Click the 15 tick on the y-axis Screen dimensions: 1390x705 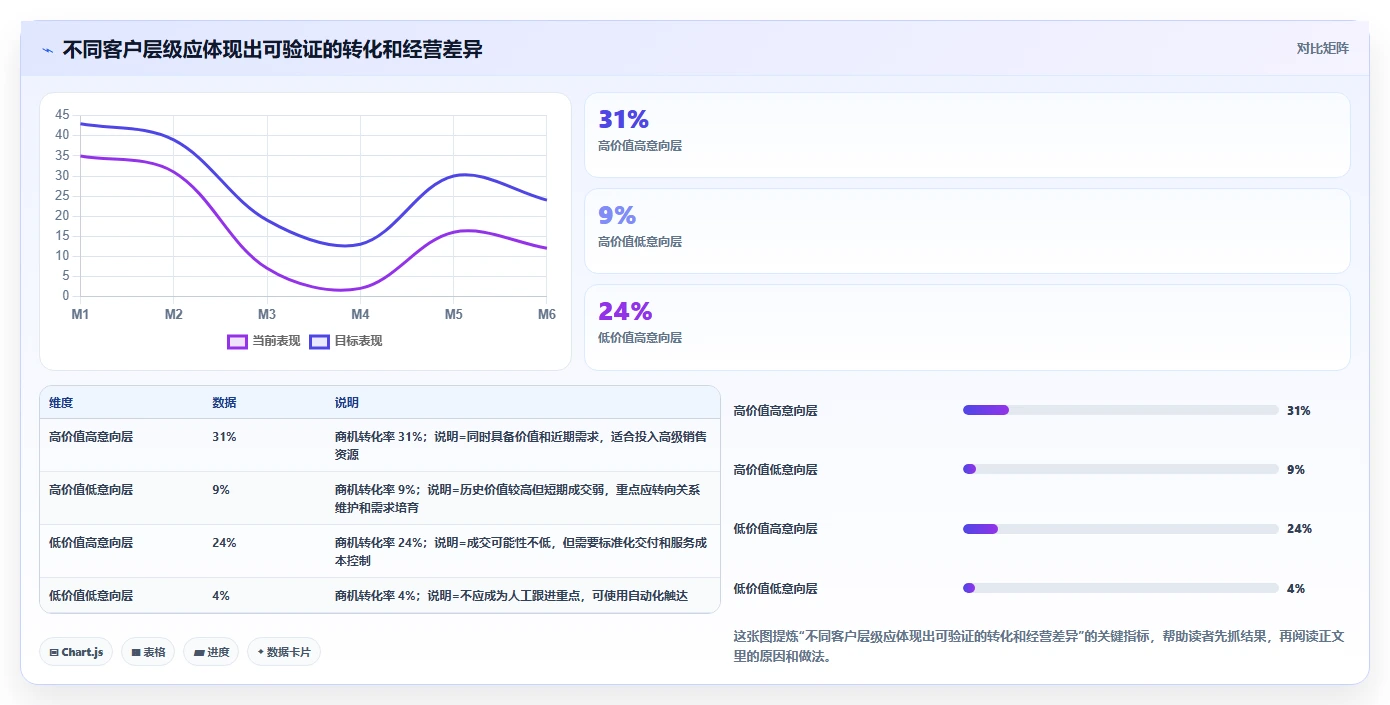click(x=62, y=236)
